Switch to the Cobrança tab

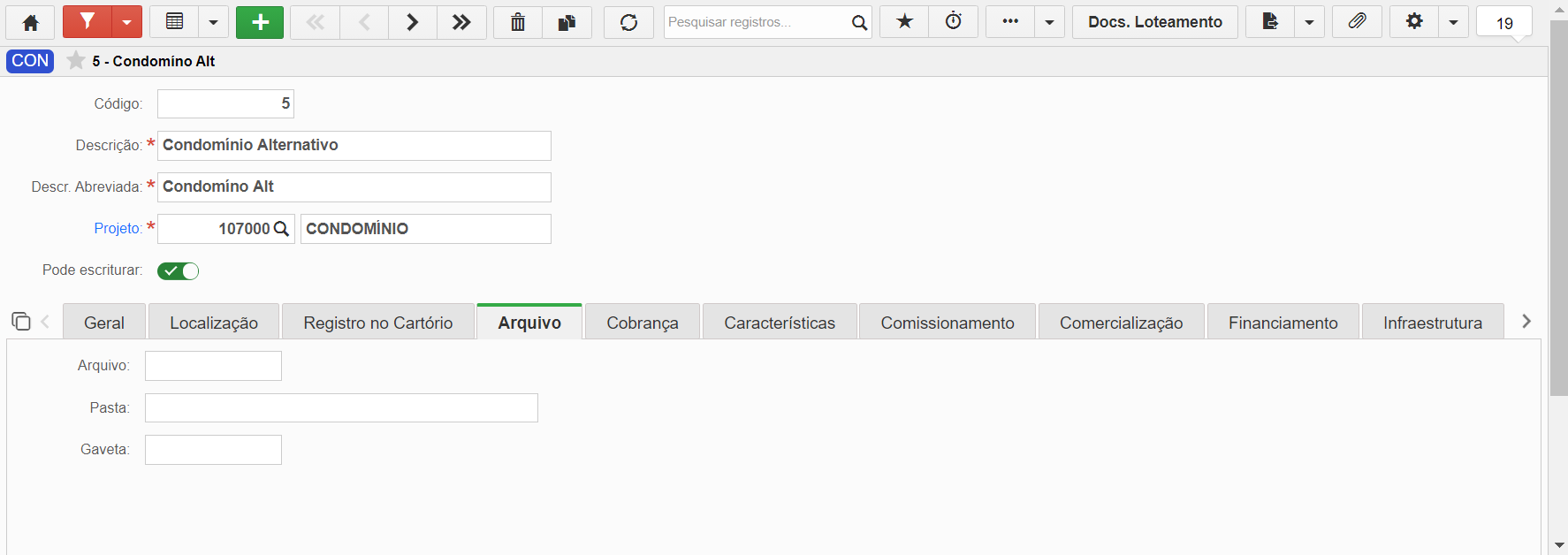pos(643,323)
